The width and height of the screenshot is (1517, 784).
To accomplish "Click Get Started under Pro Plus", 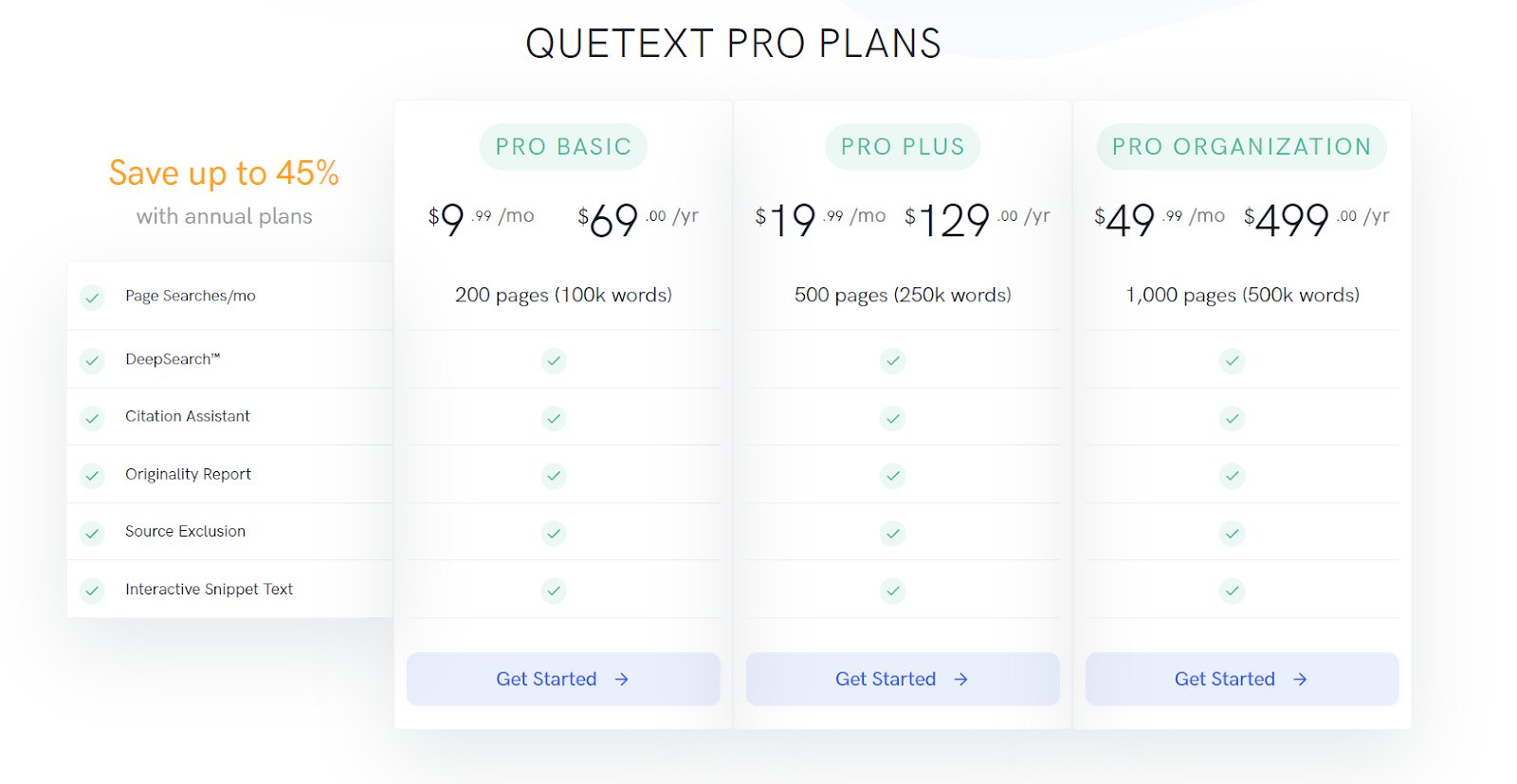I will pyautogui.click(x=901, y=679).
